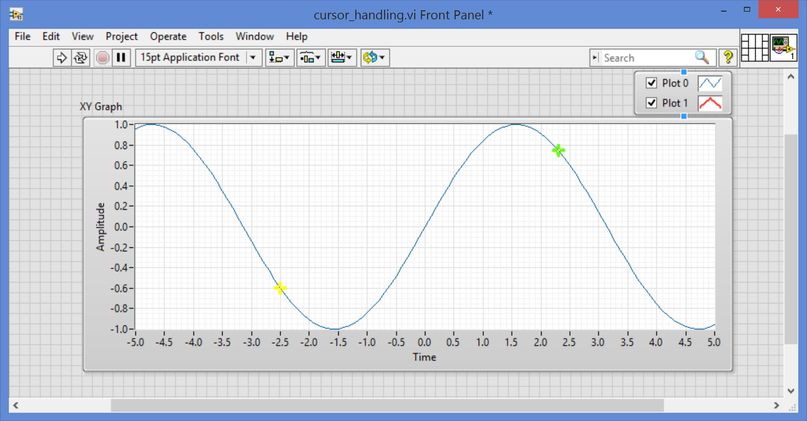This screenshot has height=421, width=807.
Task: Click the Amplitude axis label
Action: point(100,226)
